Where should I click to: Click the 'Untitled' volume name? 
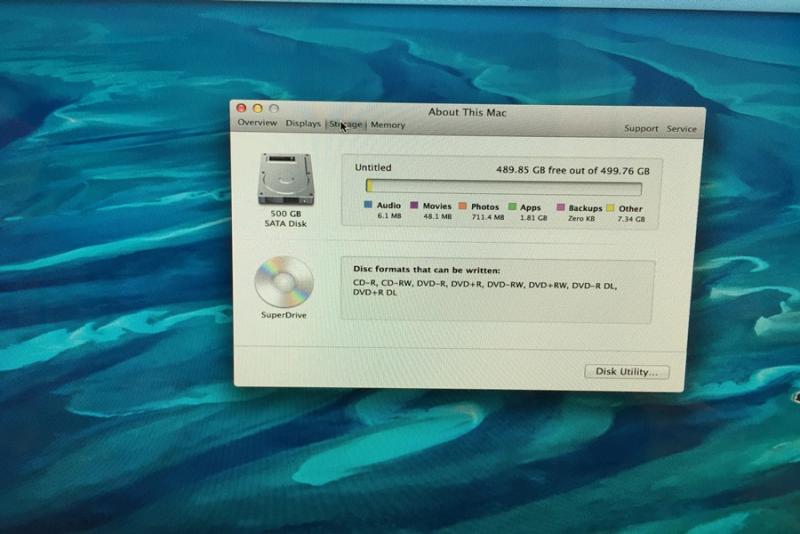(373, 167)
